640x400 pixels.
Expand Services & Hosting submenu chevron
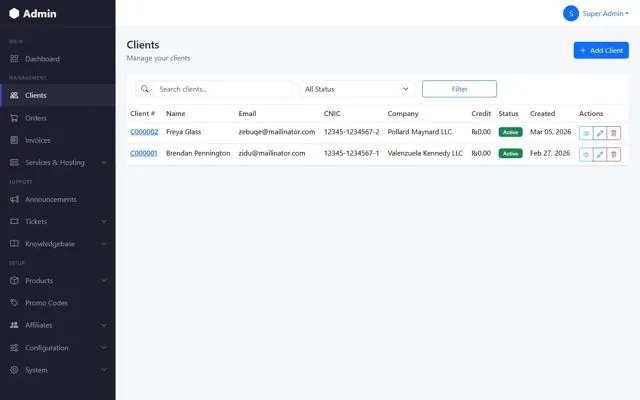point(104,162)
